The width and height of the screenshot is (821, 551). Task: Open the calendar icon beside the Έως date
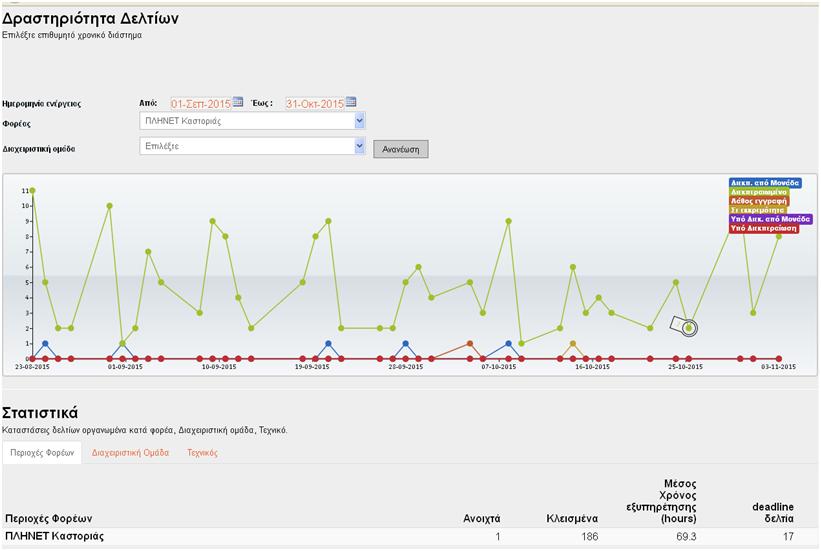351,103
